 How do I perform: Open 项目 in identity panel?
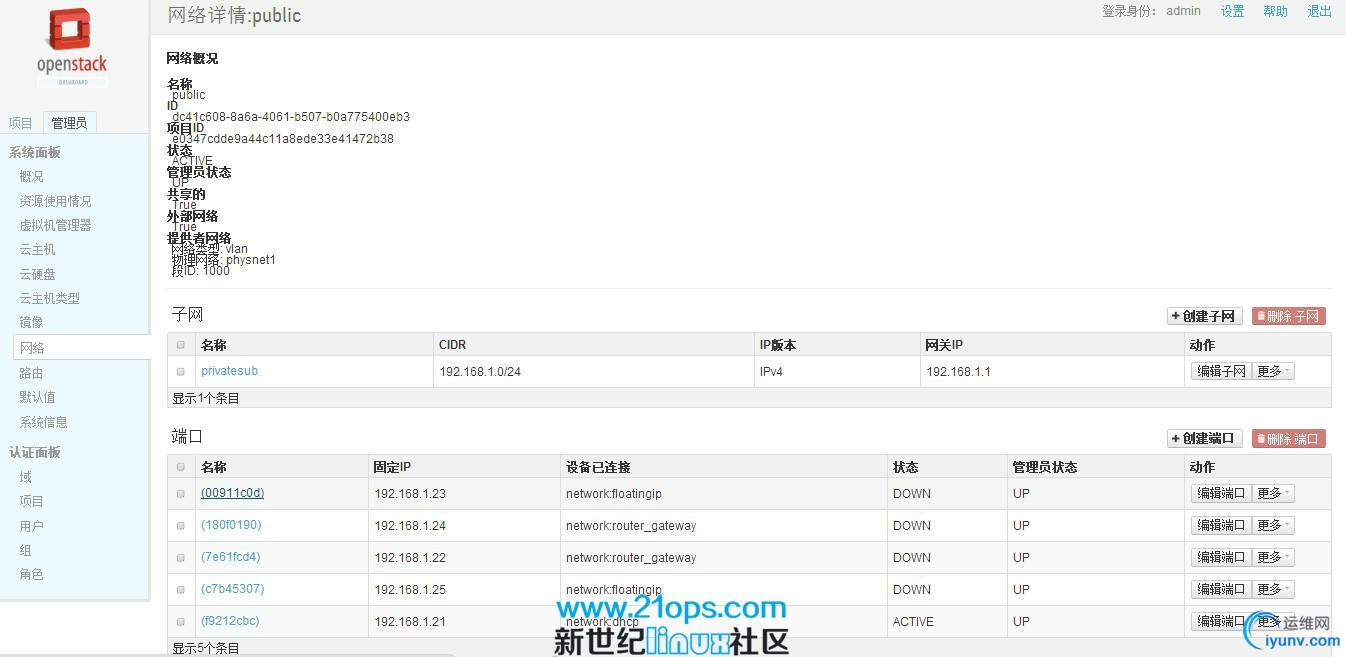[32, 501]
